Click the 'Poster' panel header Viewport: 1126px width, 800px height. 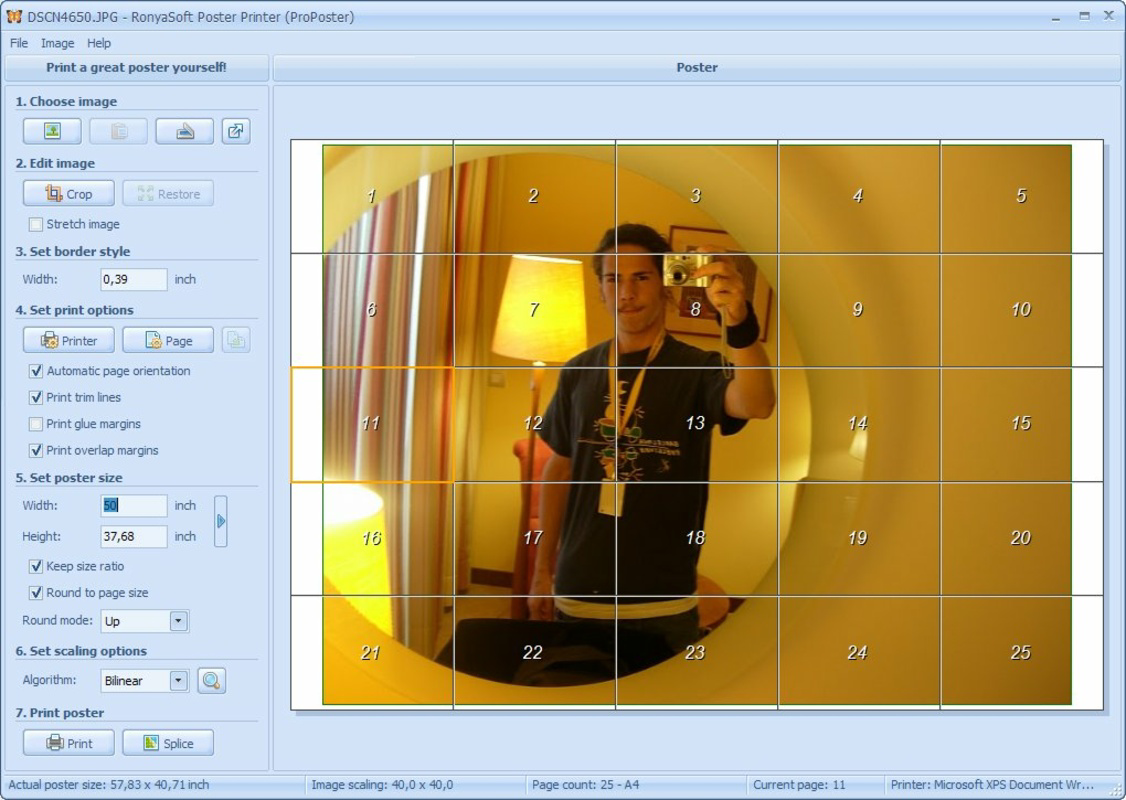[697, 68]
